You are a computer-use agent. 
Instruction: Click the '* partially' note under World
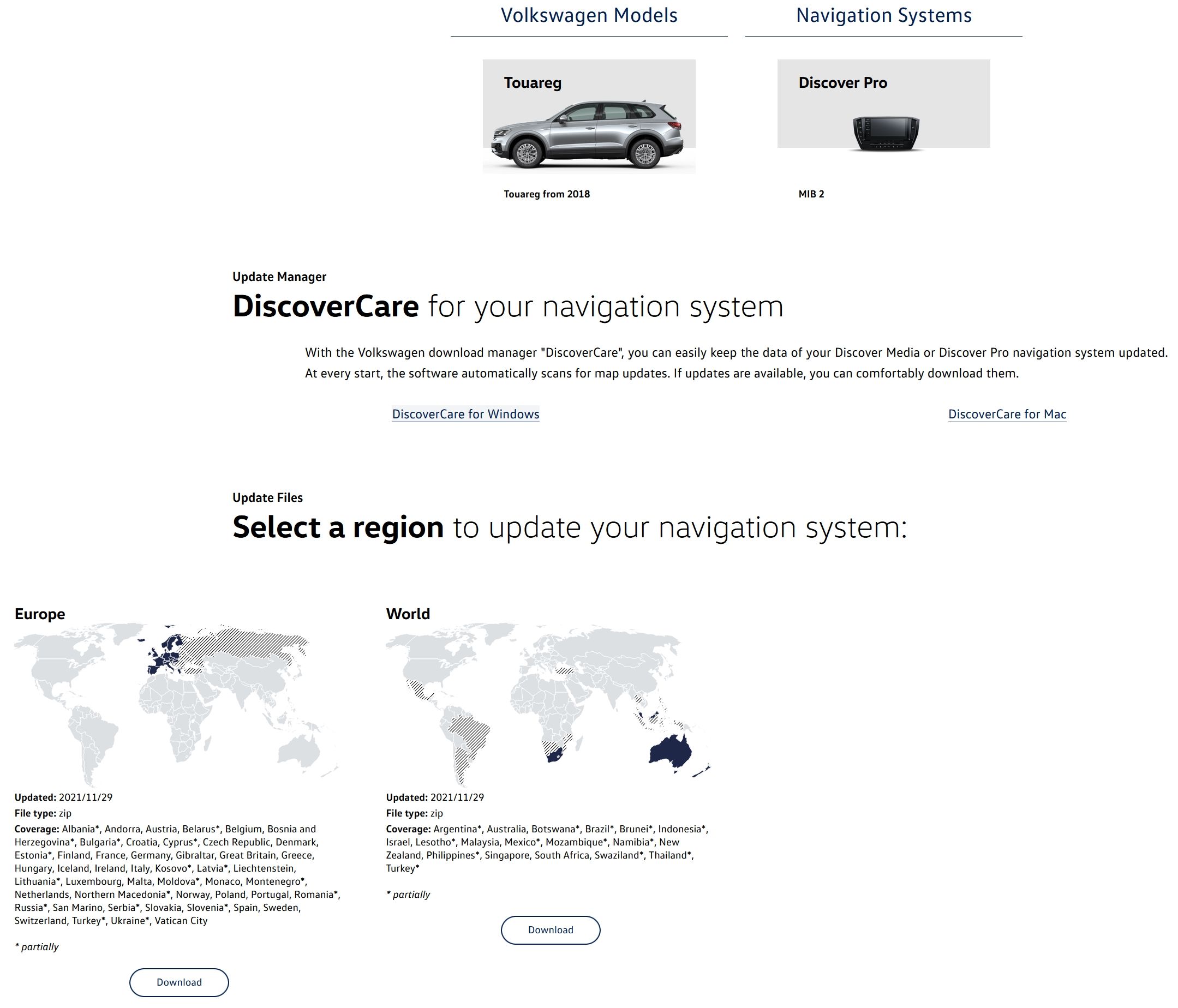coord(408,895)
